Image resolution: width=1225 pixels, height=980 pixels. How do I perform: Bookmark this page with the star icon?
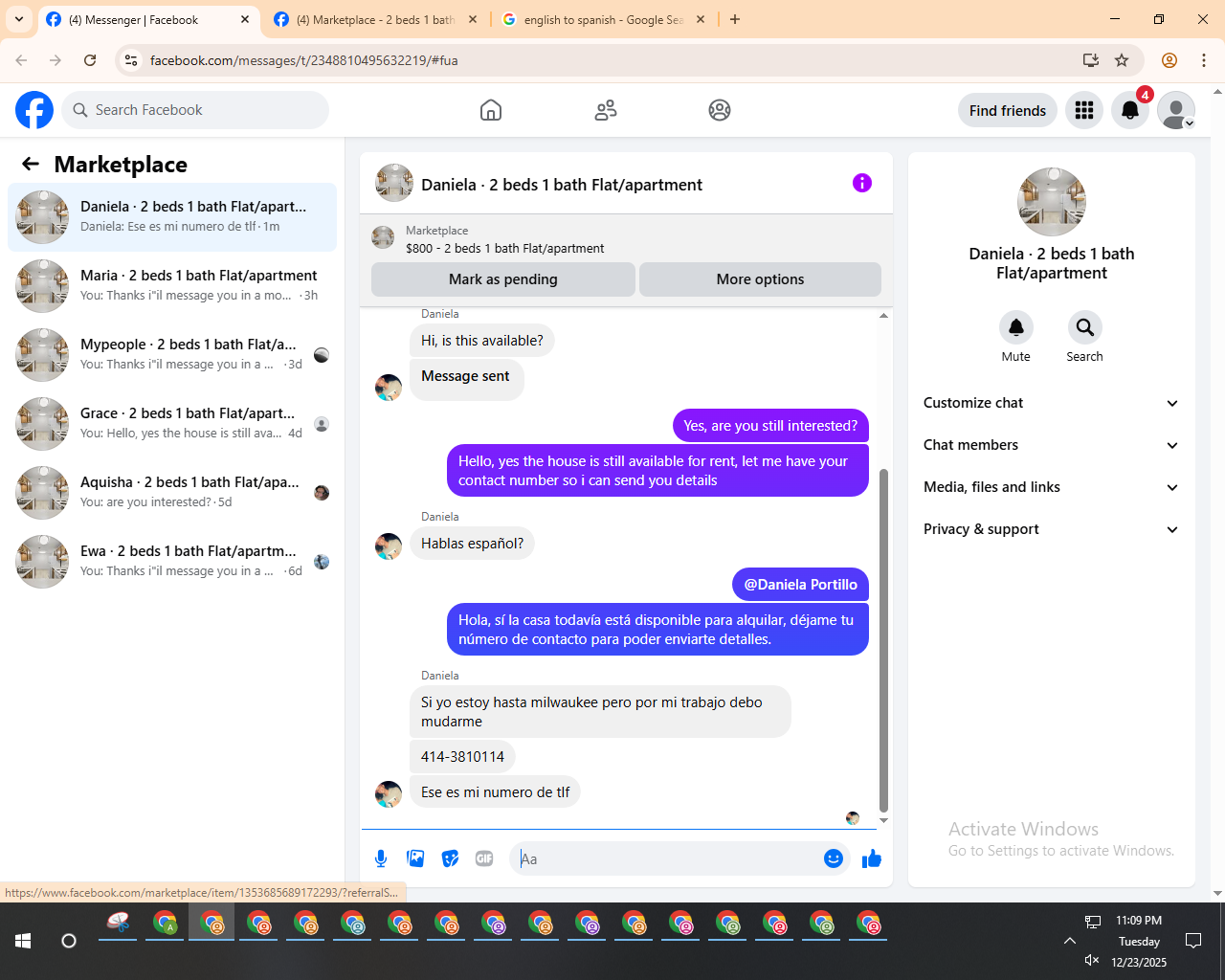coord(1122,60)
